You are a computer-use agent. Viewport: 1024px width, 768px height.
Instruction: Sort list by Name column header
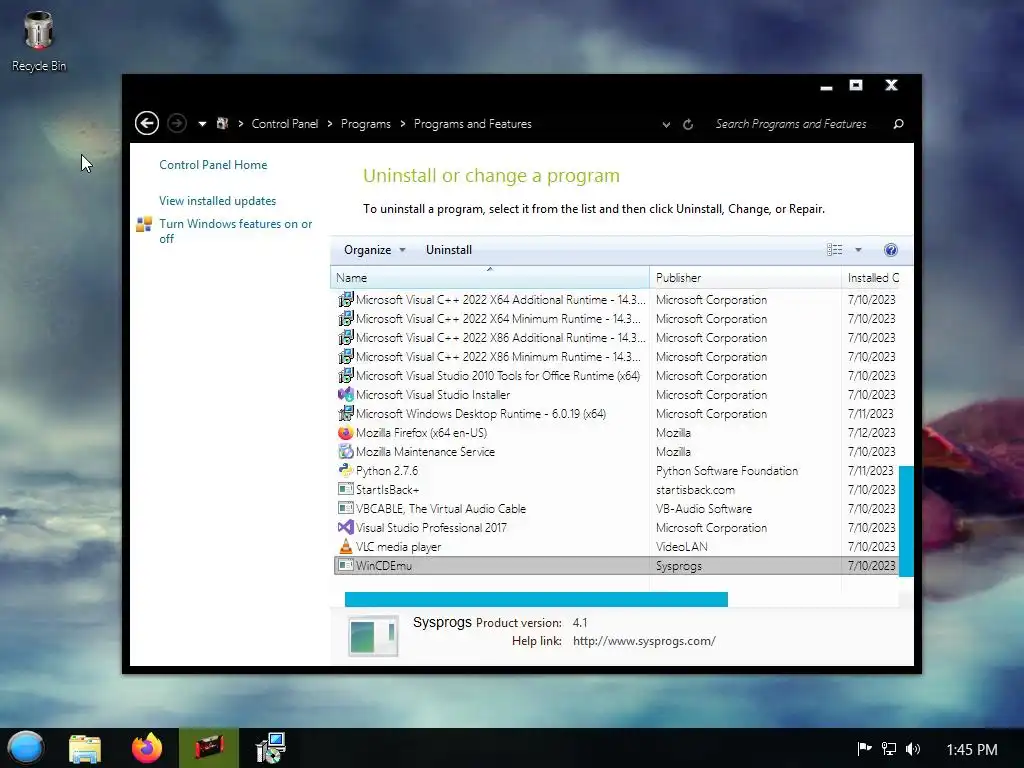click(490, 278)
